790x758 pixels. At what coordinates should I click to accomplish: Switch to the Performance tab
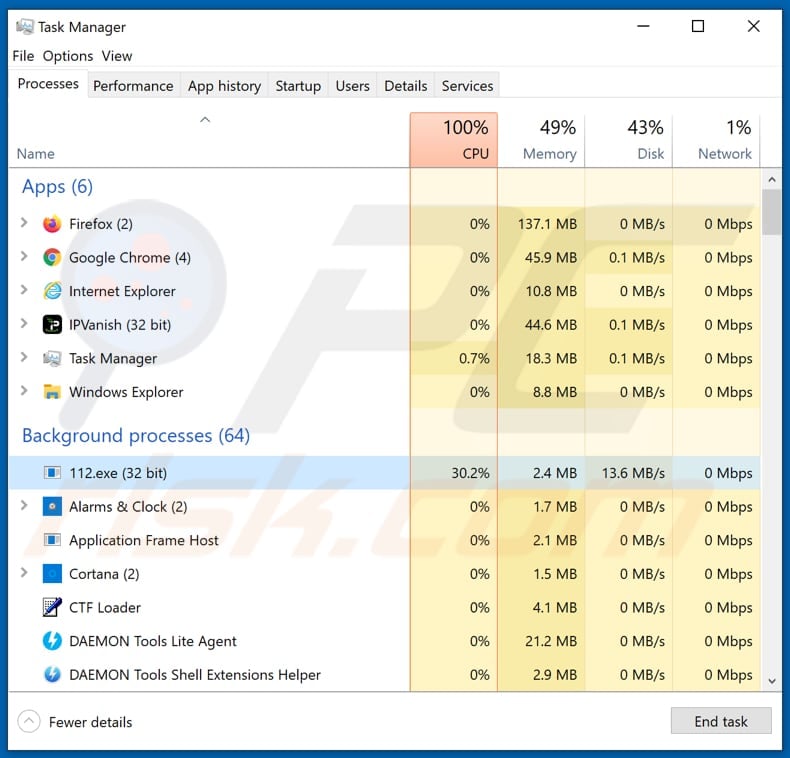(x=133, y=86)
